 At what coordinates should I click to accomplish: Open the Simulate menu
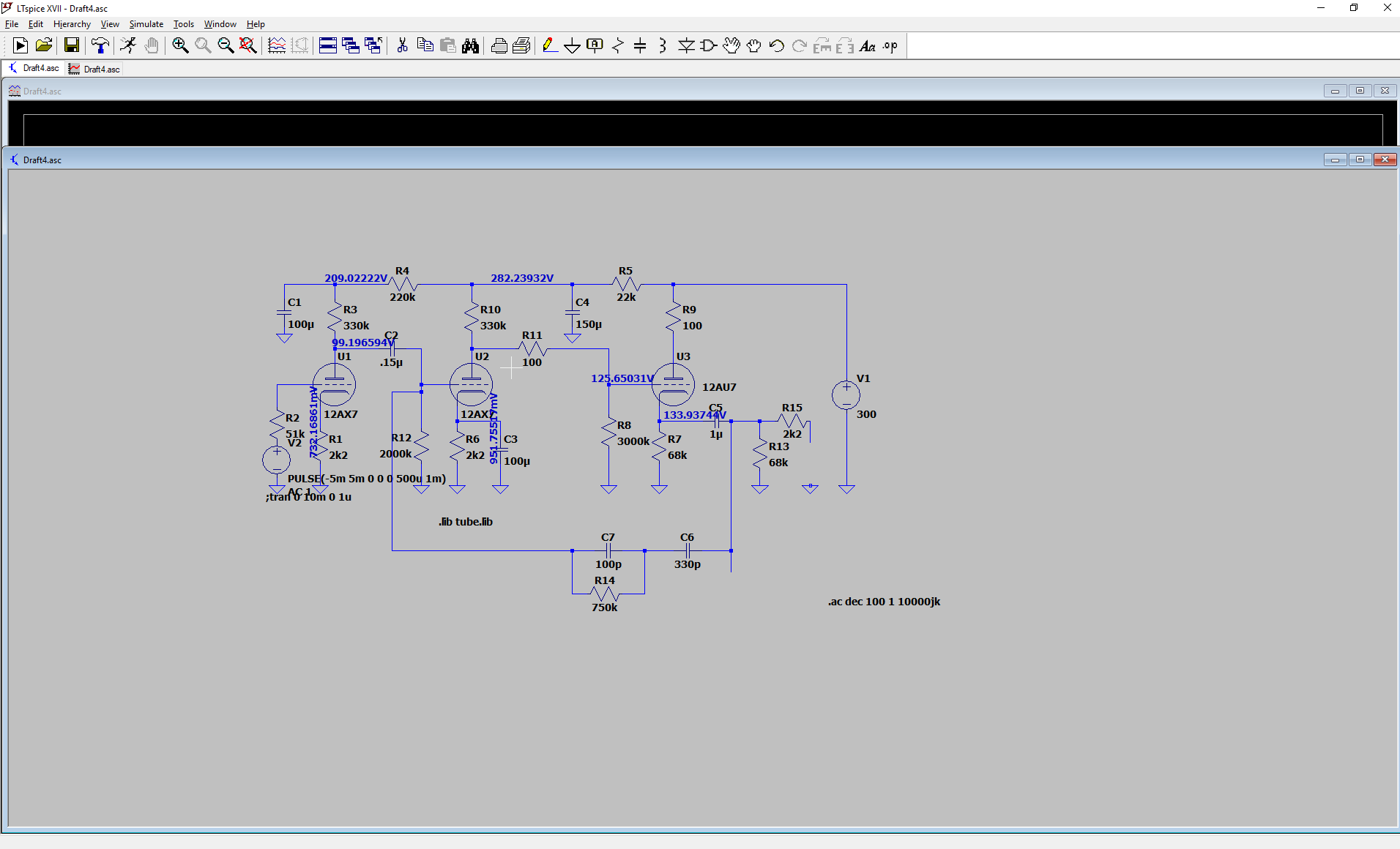pyautogui.click(x=146, y=24)
